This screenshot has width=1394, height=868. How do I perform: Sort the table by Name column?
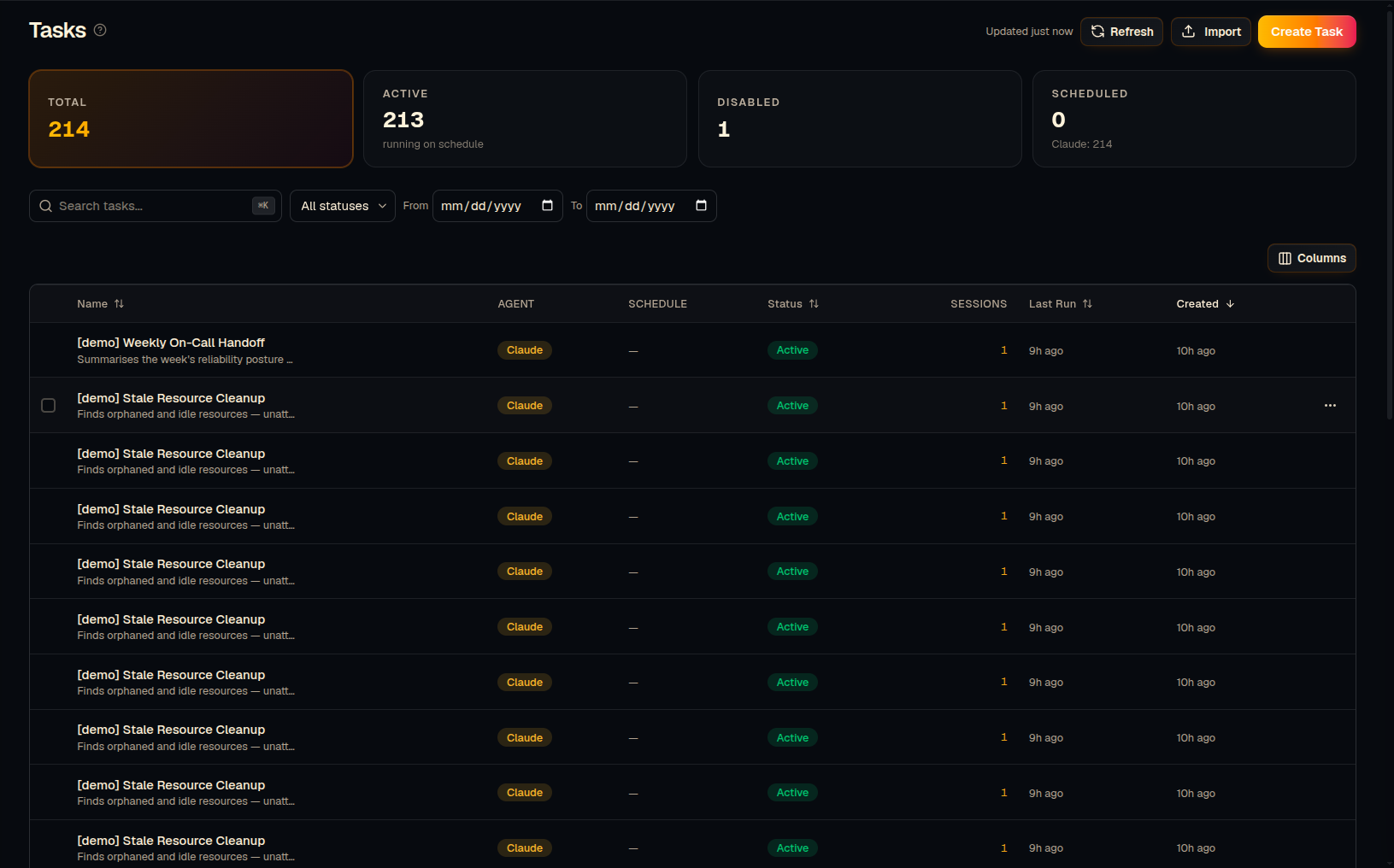point(100,304)
